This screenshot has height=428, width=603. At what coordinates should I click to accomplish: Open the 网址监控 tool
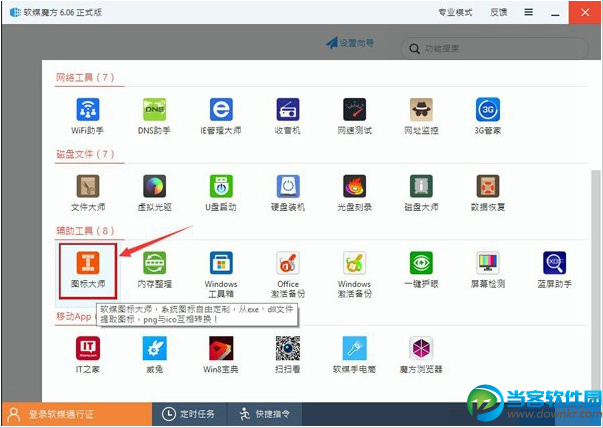pyautogui.click(x=421, y=116)
